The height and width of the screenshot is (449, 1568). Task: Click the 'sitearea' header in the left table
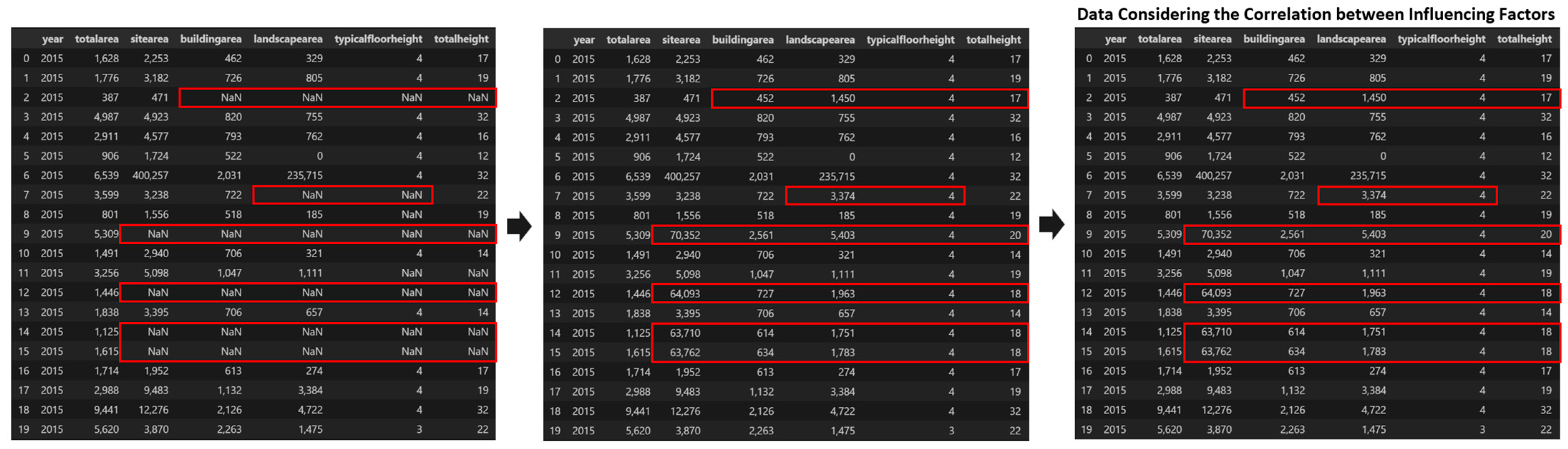tap(149, 39)
